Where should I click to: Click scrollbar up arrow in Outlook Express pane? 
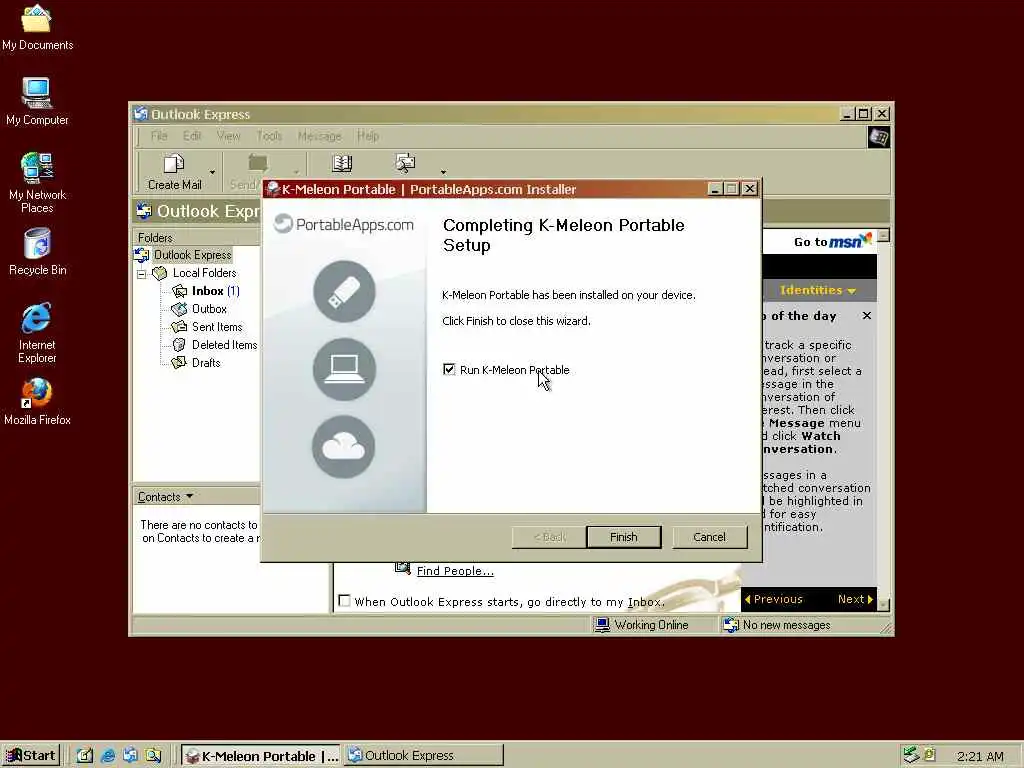(x=883, y=235)
